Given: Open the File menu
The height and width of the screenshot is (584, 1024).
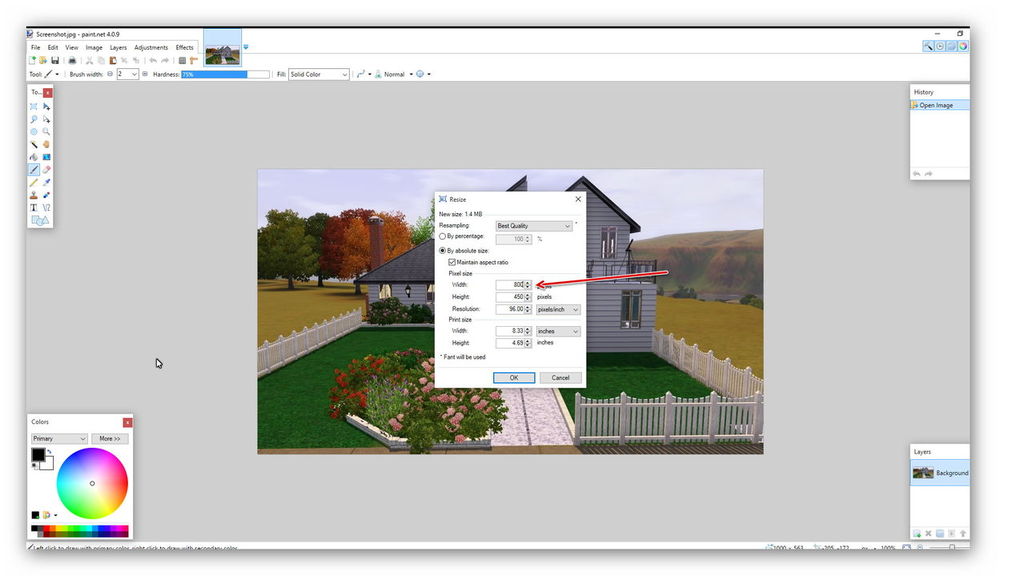Looking at the screenshot, I should (x=35, y=47).
